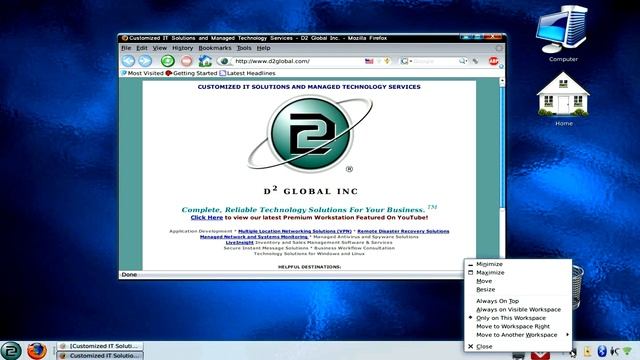
Task: Reload the page with the green refresh icon
Action: tap(167, 61)
